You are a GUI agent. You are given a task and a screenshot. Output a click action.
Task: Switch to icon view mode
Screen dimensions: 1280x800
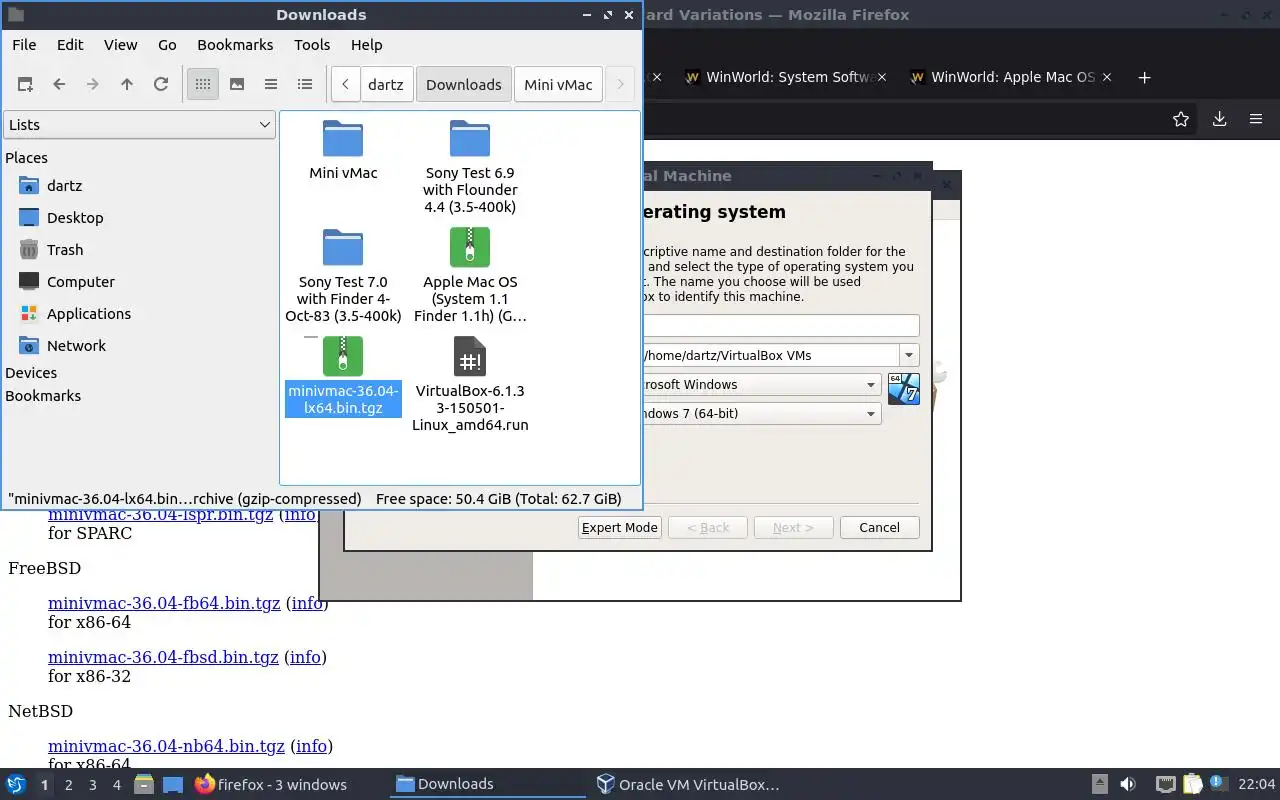(x=203, y=85)
